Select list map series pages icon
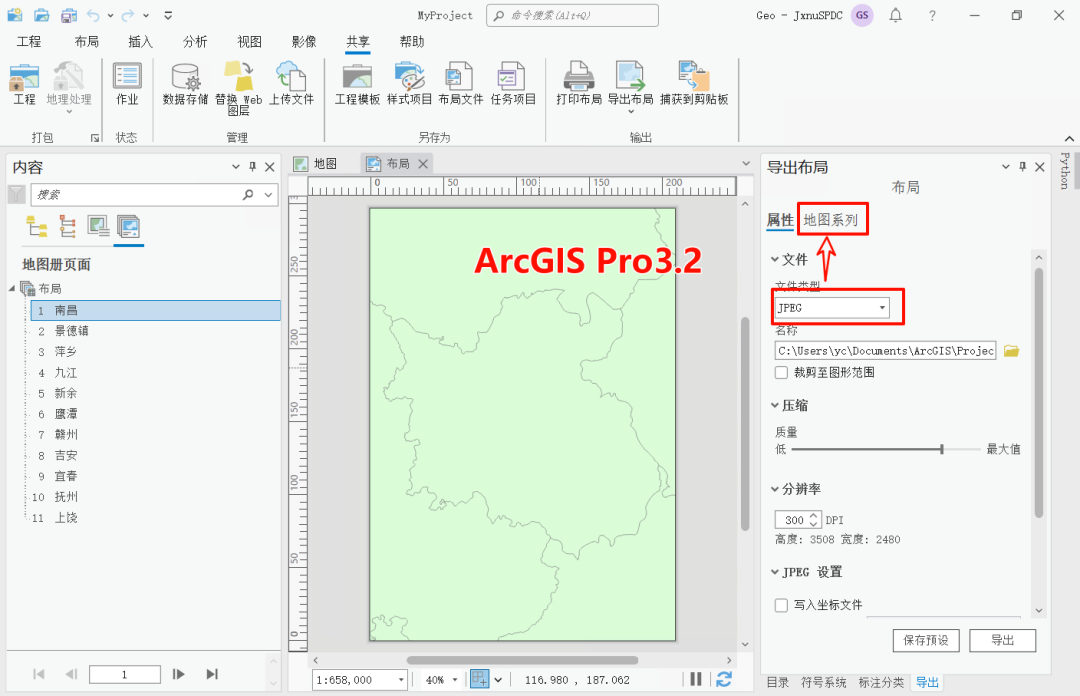The height and width of the screenshot is (696, 1080). tap(128, 226)
